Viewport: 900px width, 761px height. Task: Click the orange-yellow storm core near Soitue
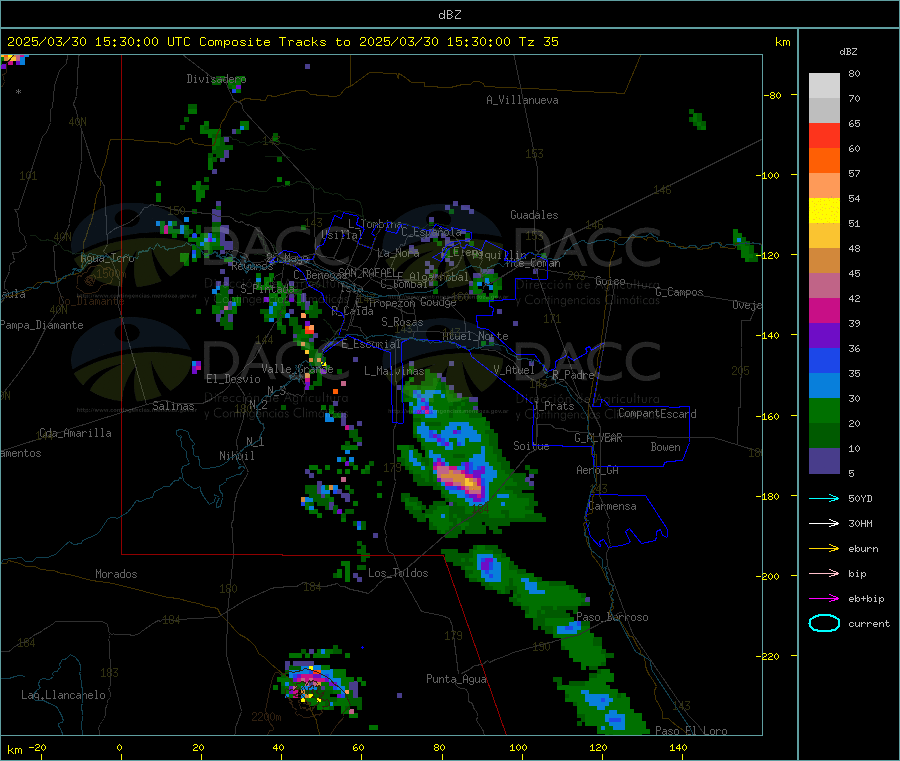tap(461, 479)
